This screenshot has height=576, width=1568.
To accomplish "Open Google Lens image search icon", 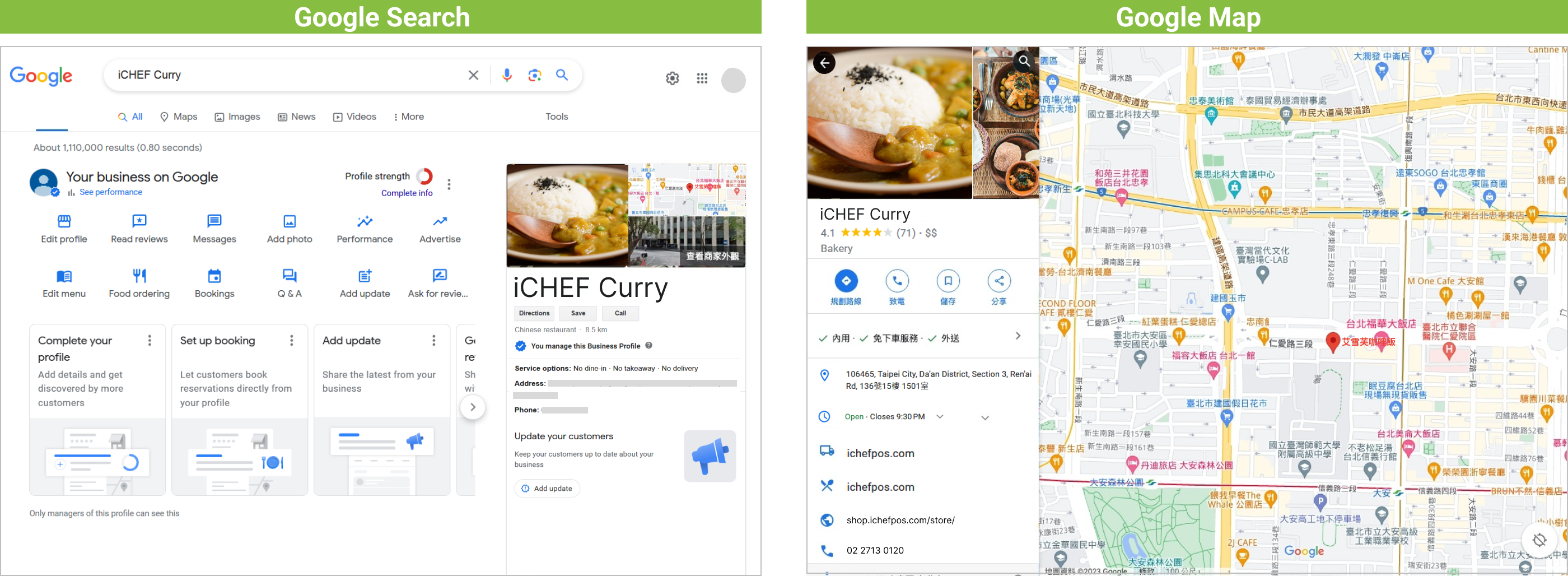I will [x=534, y=75].
